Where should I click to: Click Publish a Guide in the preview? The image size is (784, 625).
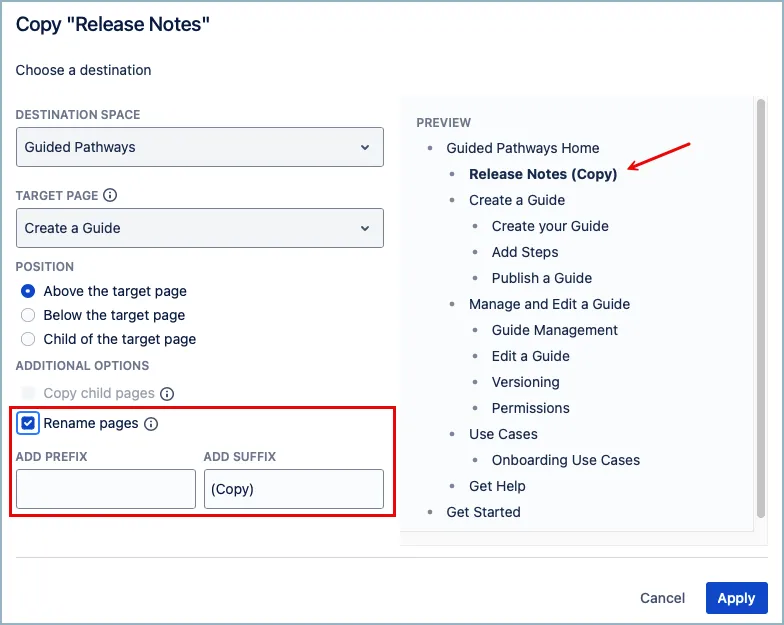click(x=542, y=278)
